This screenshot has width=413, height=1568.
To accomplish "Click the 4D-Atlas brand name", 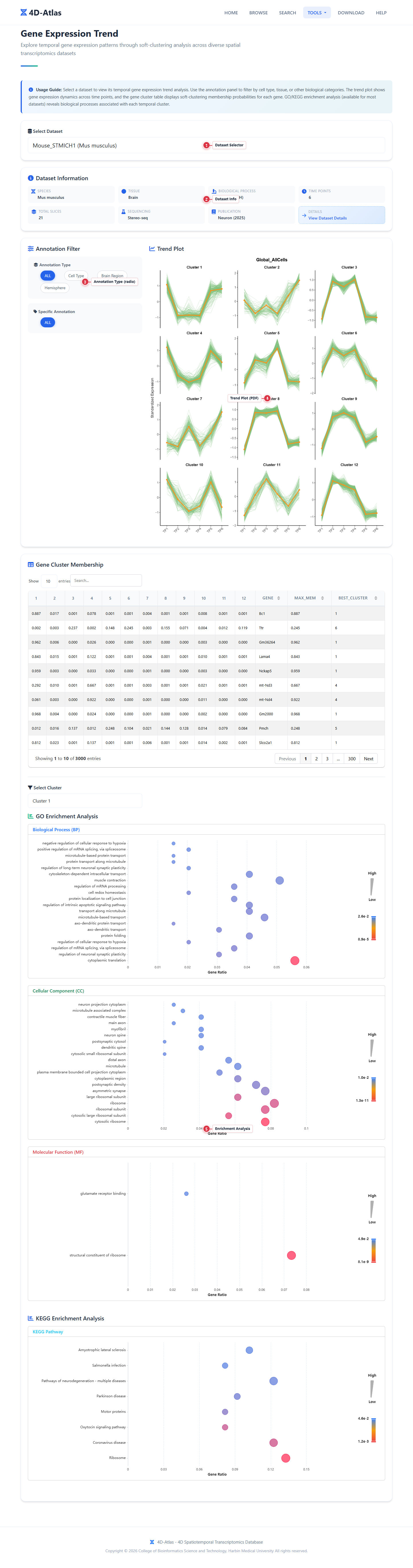I will point(45,13).
